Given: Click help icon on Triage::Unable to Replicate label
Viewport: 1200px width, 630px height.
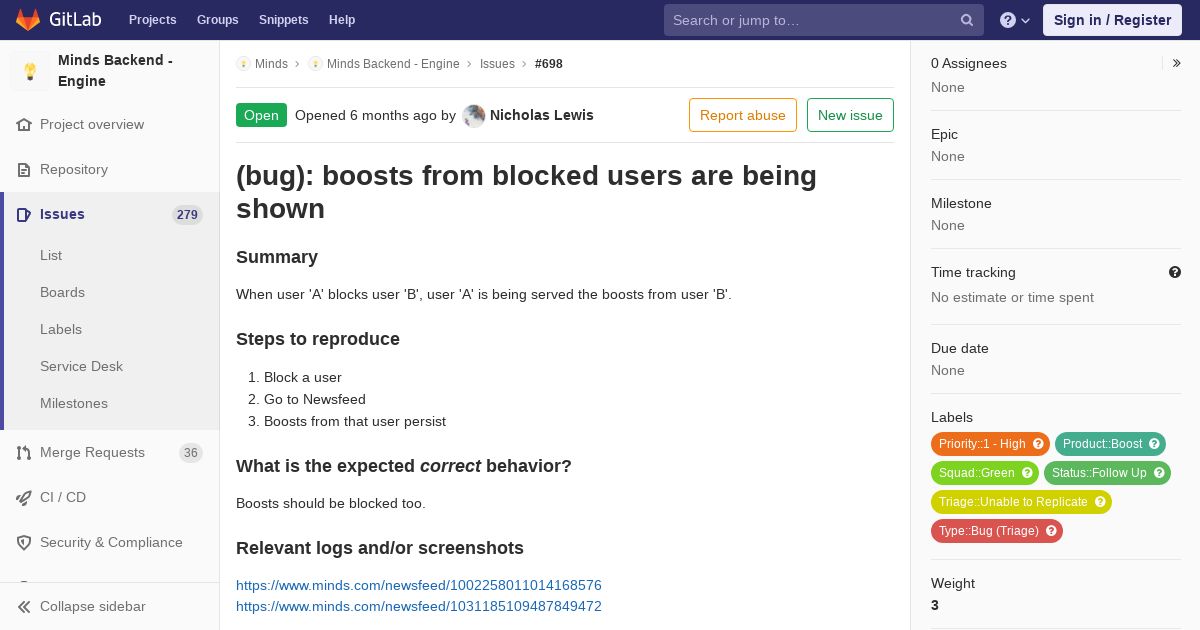Looking at the screenshot, I should [x=1100, y=502].
